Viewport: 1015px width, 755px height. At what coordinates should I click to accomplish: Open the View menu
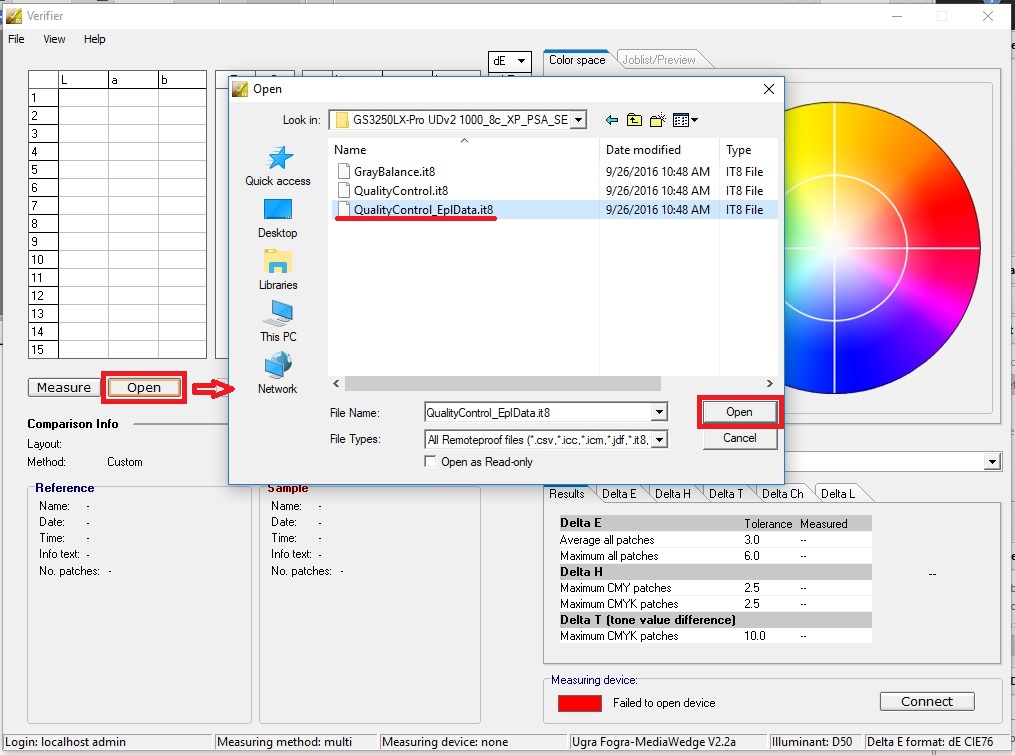pos(54,39)
